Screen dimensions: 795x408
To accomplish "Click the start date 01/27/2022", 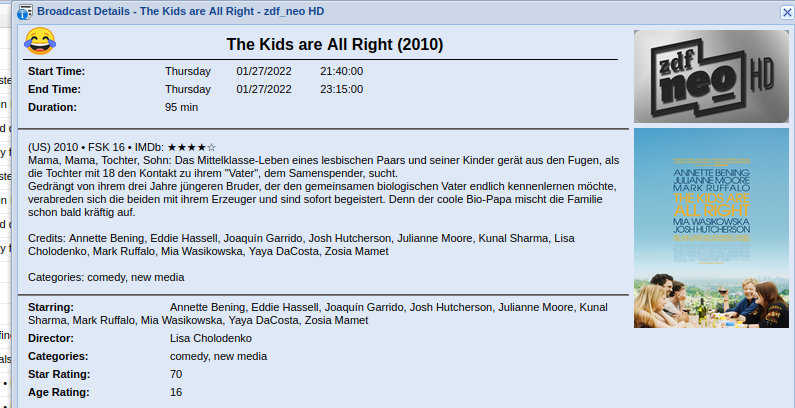I will [x=264, y=71].
